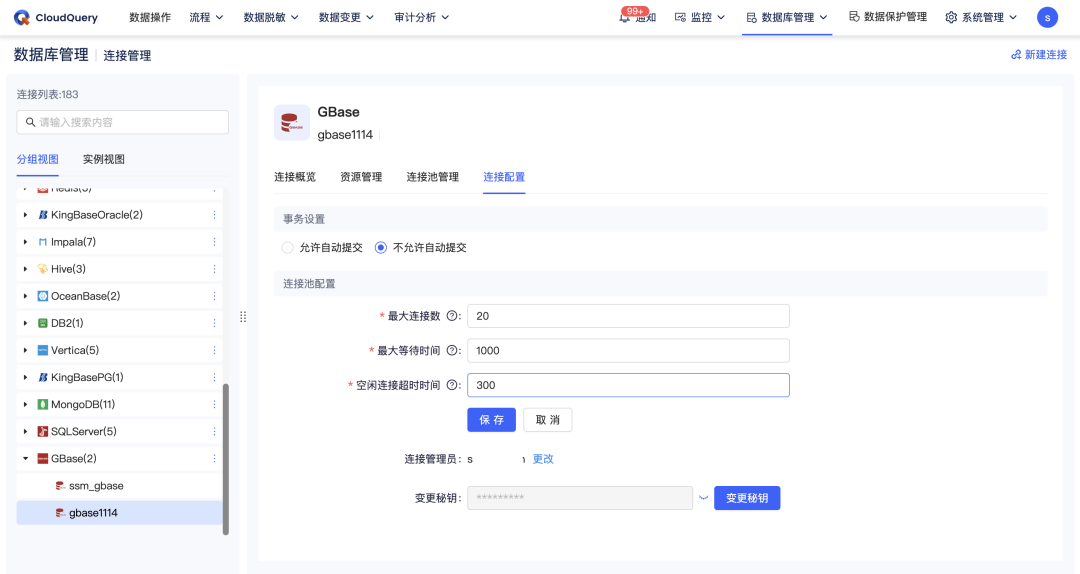Open 数据保护管理 menu

(x=888, y=17)
